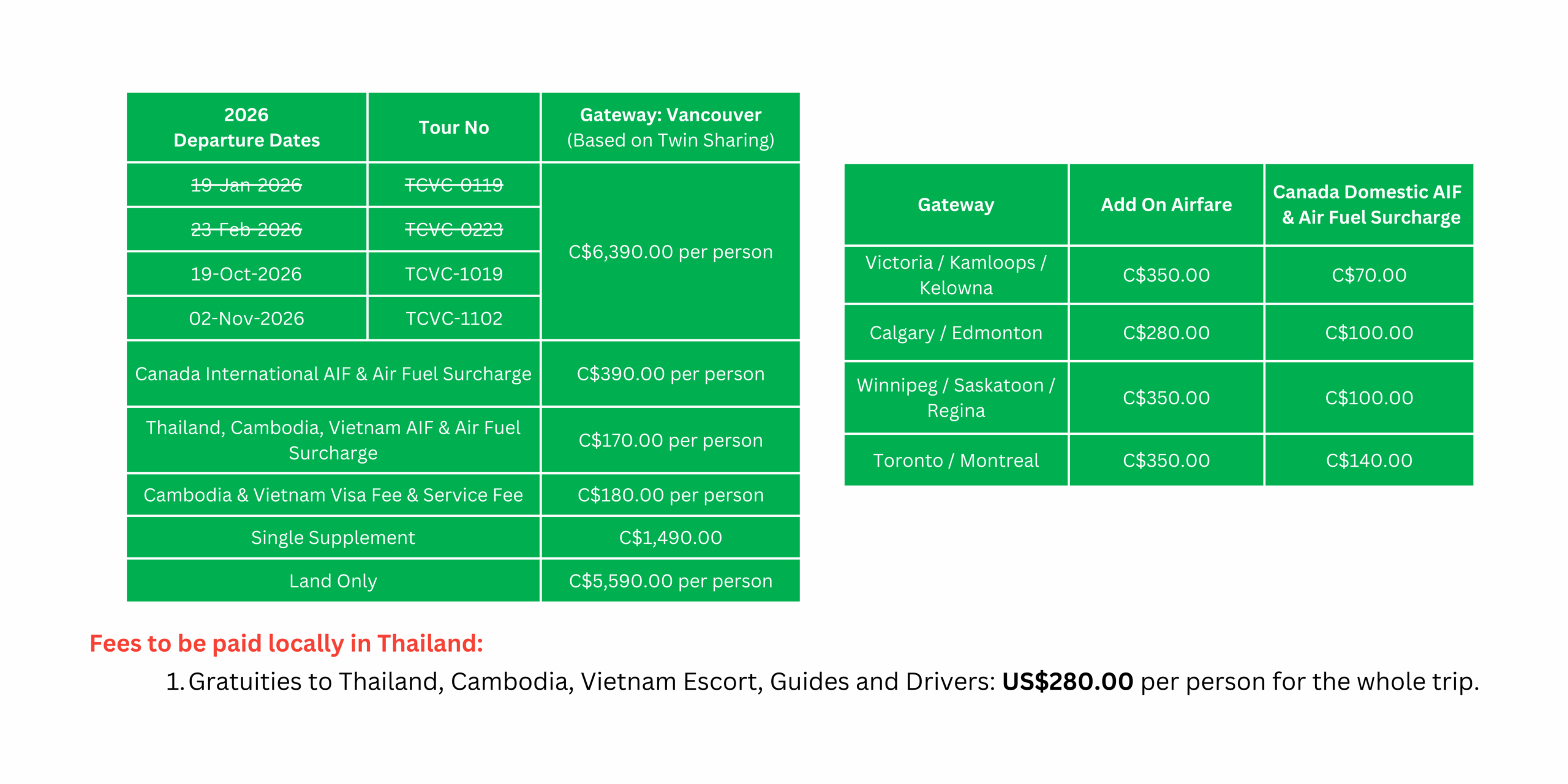
Task: Click 'Canada International AIF & Air Fuel Surcharge' row
Action: click(x=333, y=374)
